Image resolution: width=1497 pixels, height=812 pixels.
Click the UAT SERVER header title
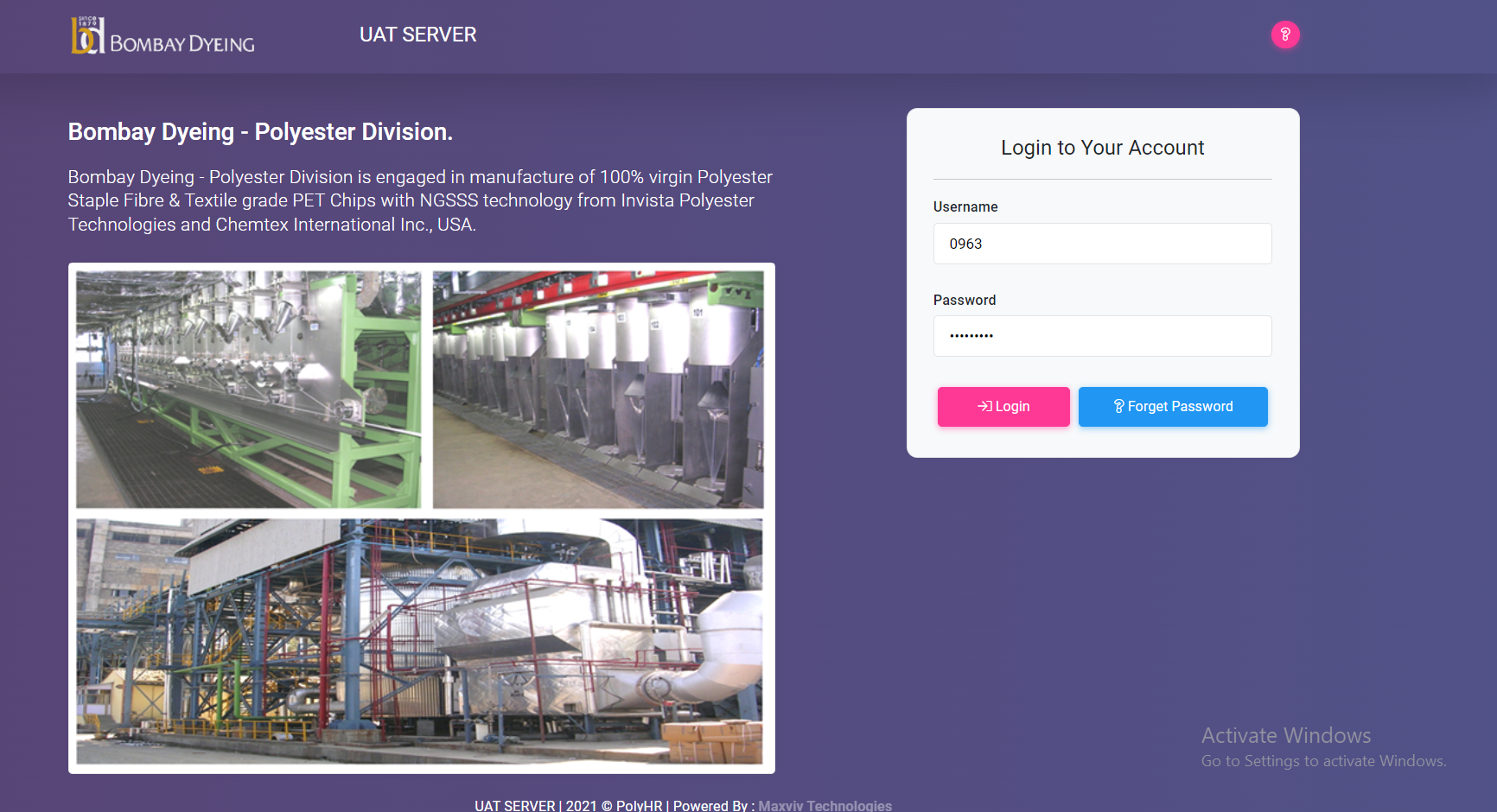[418, 35]
